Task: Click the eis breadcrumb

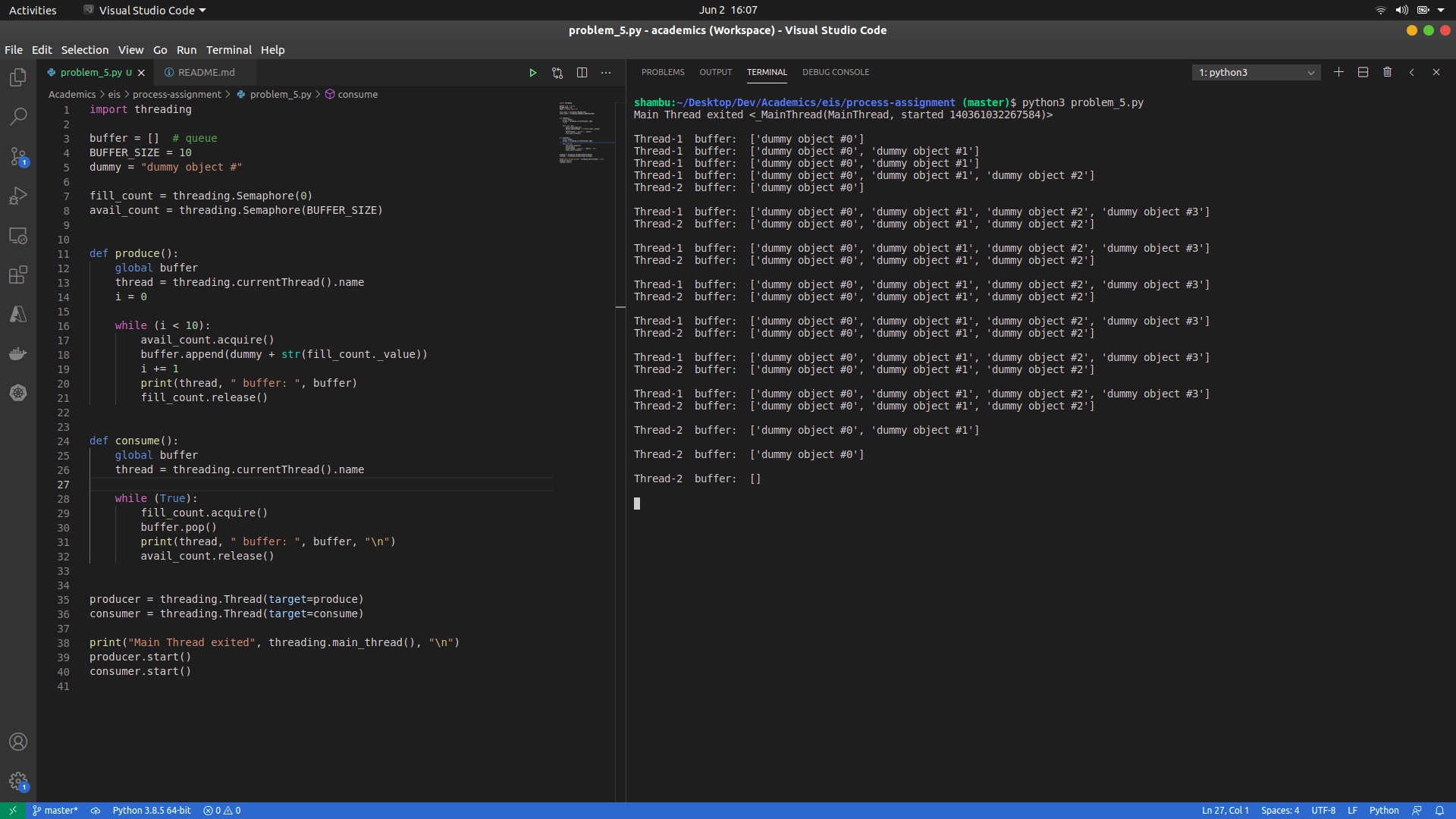Action: 115,95
